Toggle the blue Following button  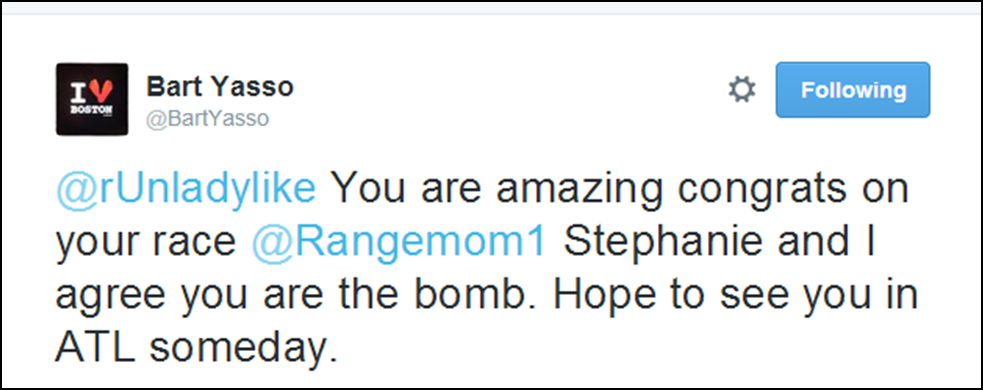[853, 90]
